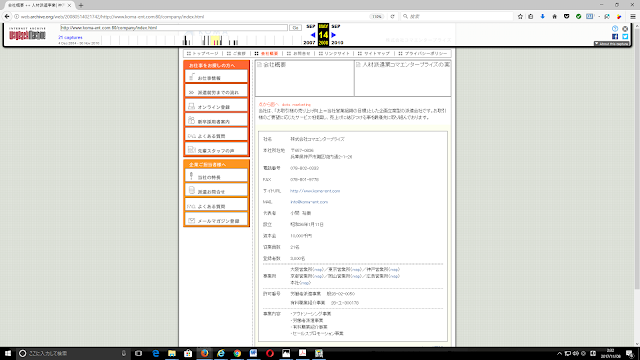Open トップページ in the site navigation
640x360 pixels.
203,53
